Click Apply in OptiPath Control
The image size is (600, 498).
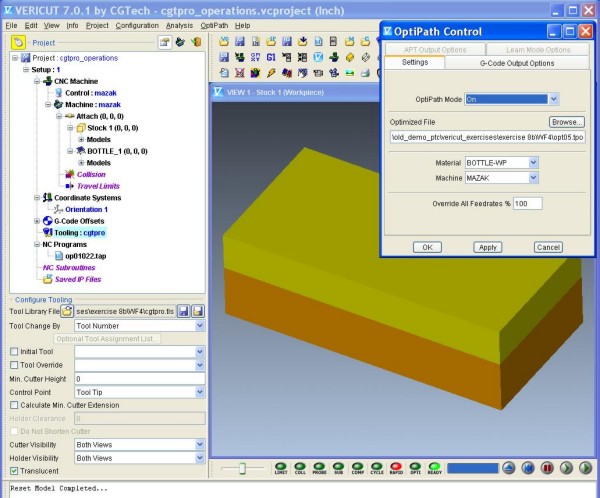point(488,247)
